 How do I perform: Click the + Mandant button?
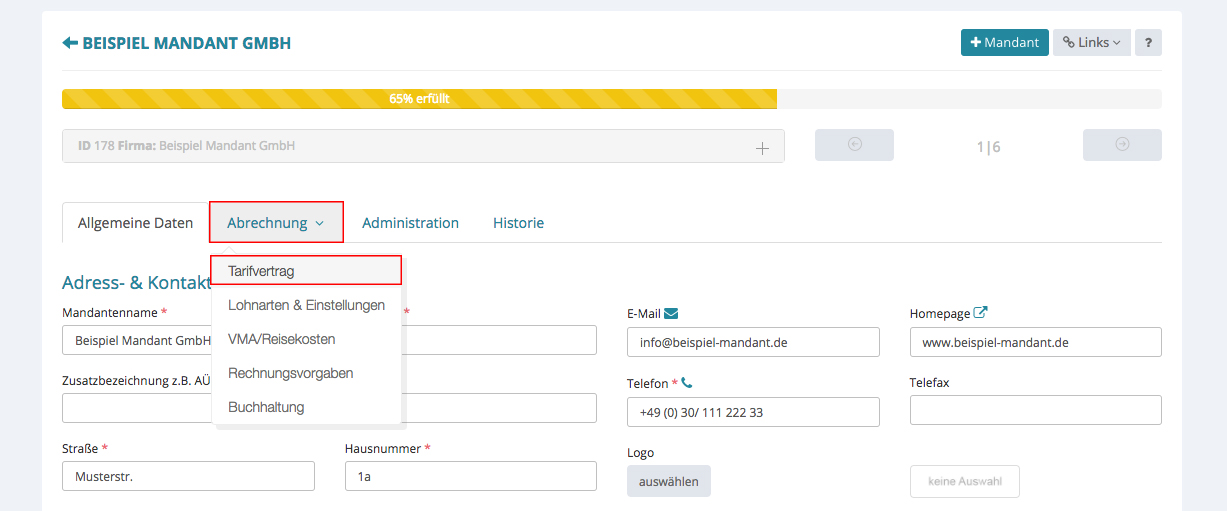coord(1004,43)
